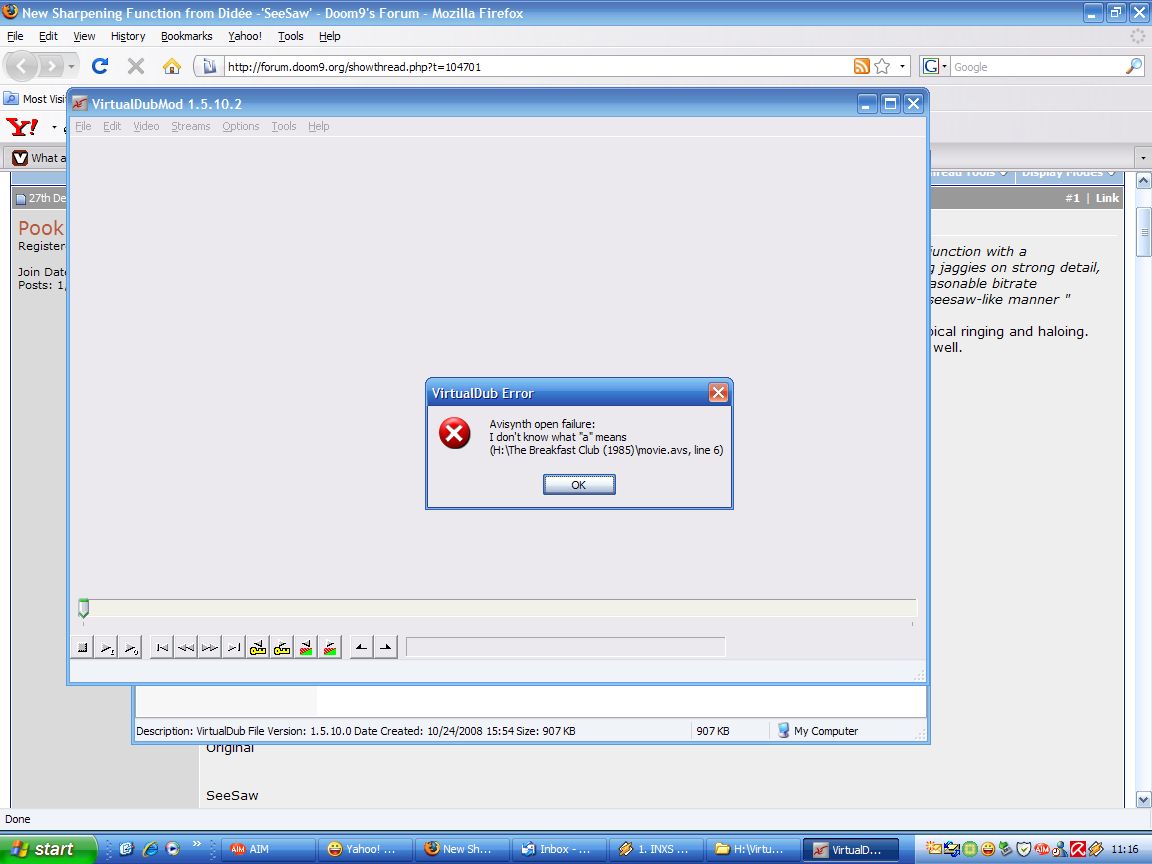The image size is (1152, 864).
Task: Open the Firefox tab list dropdown
Action: (x=1142, y=158)
